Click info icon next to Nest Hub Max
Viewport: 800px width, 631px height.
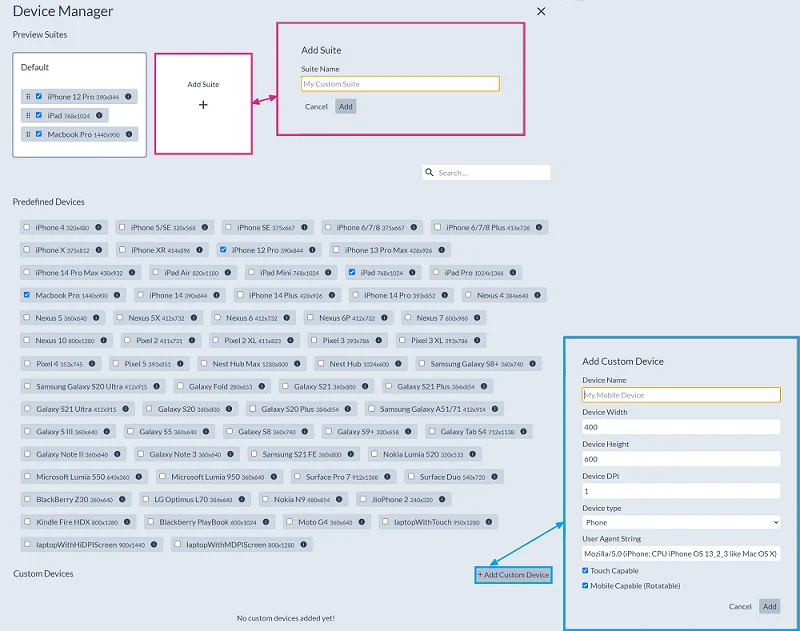pyautogui.click(x=297, y=364)
